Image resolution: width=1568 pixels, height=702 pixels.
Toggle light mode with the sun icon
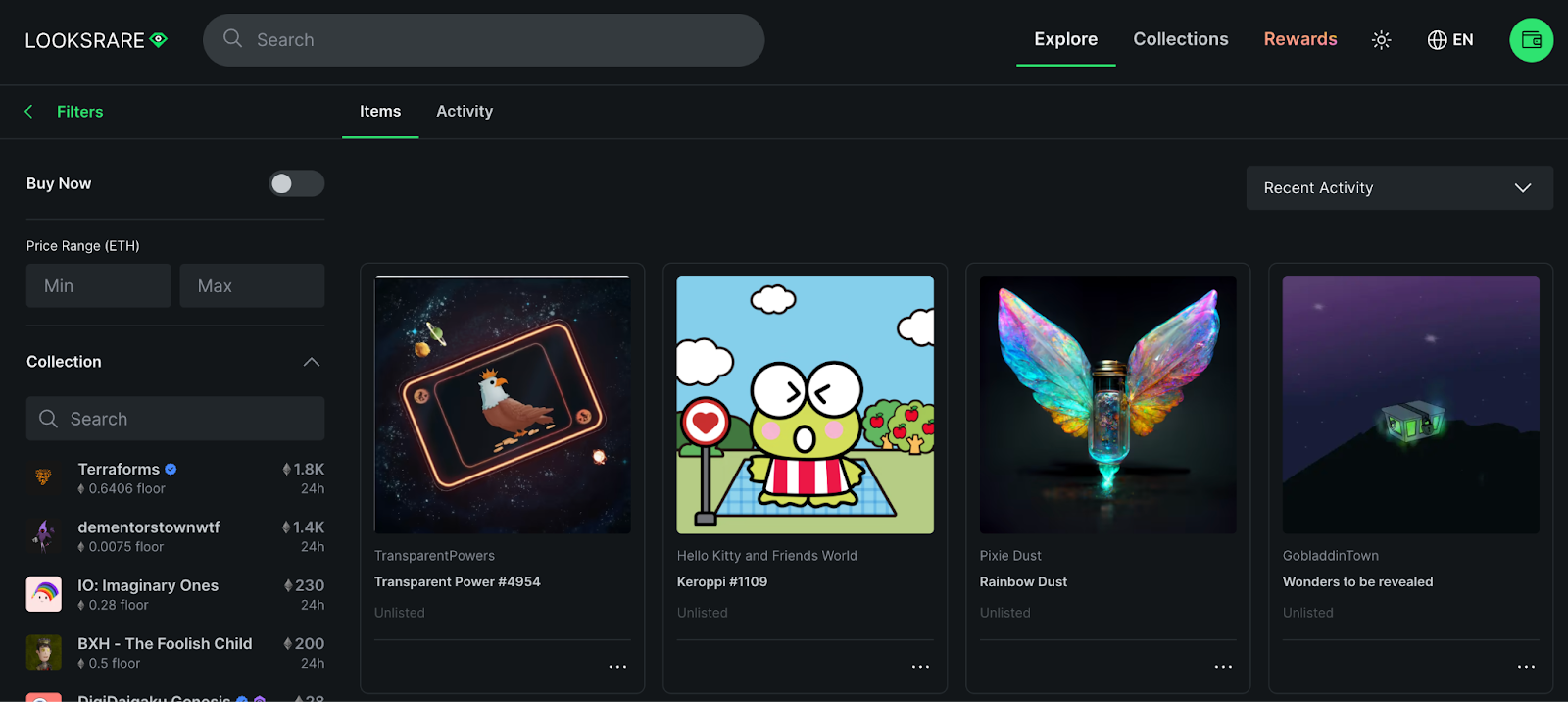pyautogui.click(x=1381, y=40)
